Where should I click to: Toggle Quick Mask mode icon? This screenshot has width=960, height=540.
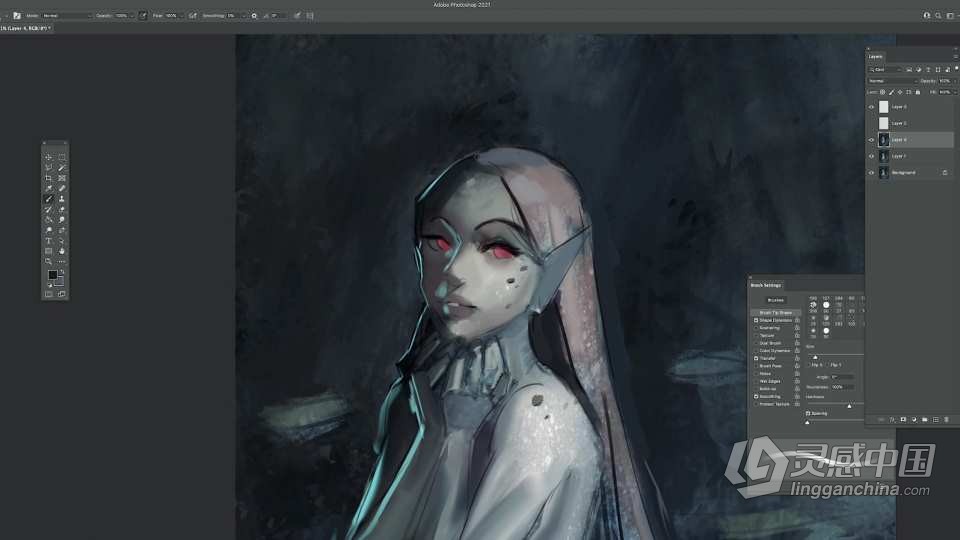(x=48, y=293)
